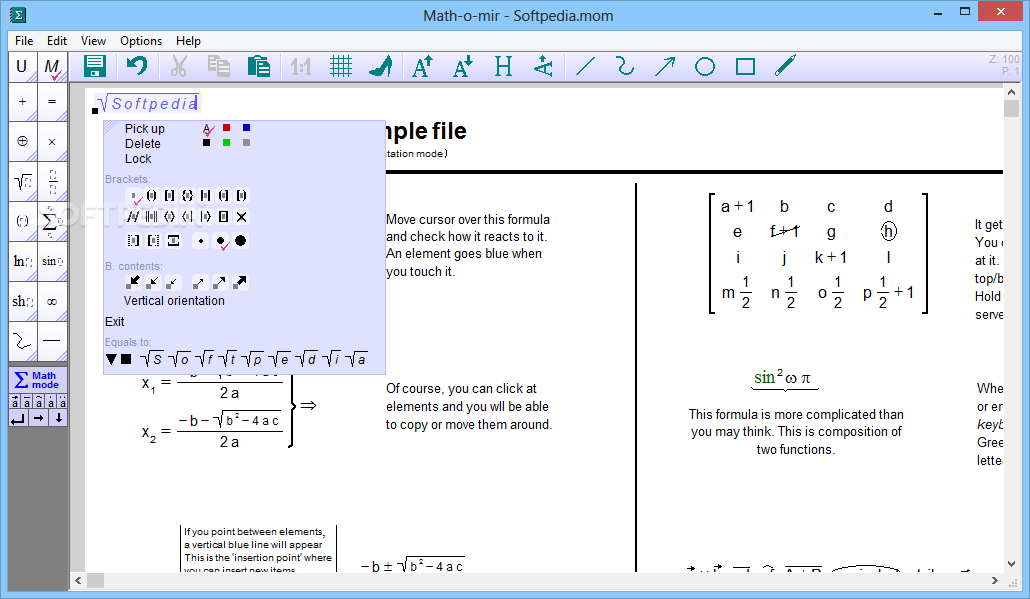This screenshot has height=599, width=1030.
Task: Click the Copy icon in toolbar
Action: 218,66
